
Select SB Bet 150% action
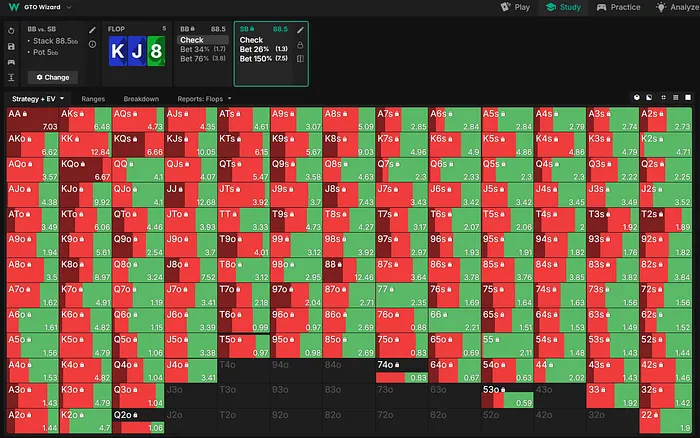tap(258, 58)
